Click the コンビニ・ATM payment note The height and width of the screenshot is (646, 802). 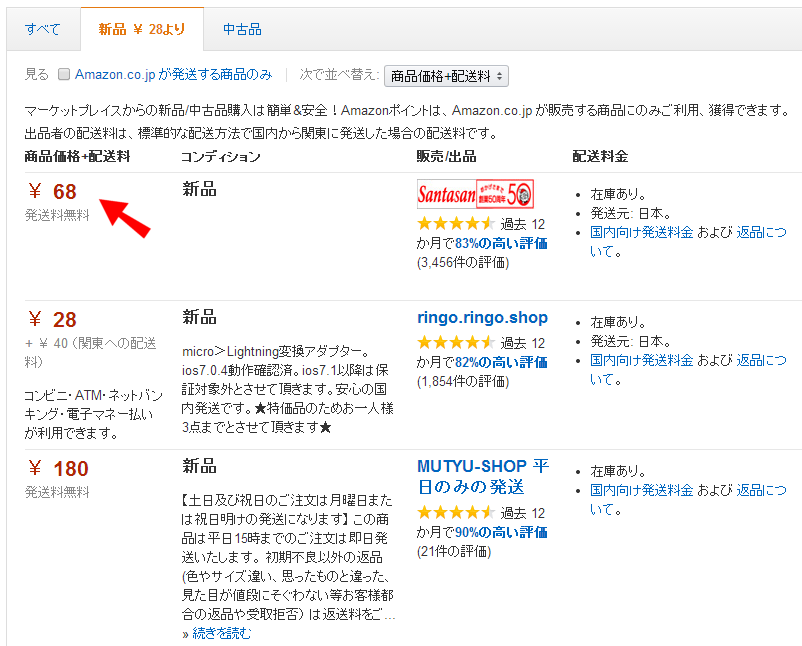tap(93, 414)
